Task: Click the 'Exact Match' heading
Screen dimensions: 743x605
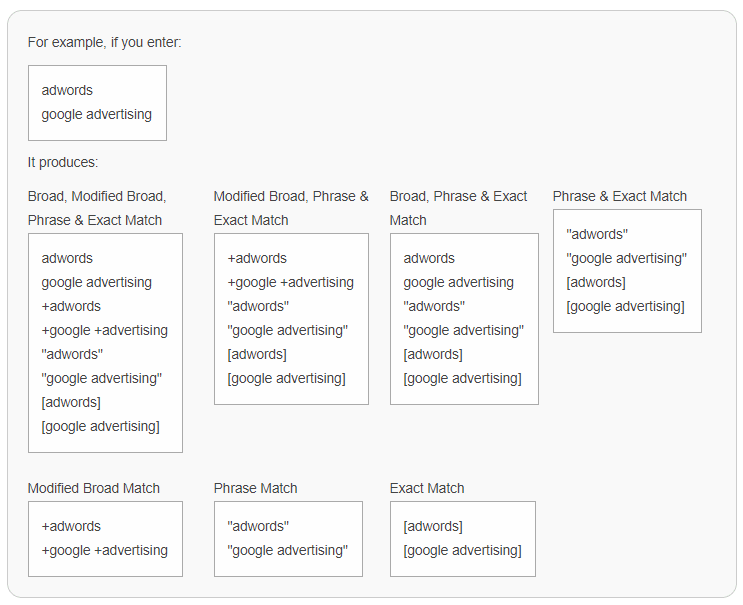Action: tap(427, 488)
